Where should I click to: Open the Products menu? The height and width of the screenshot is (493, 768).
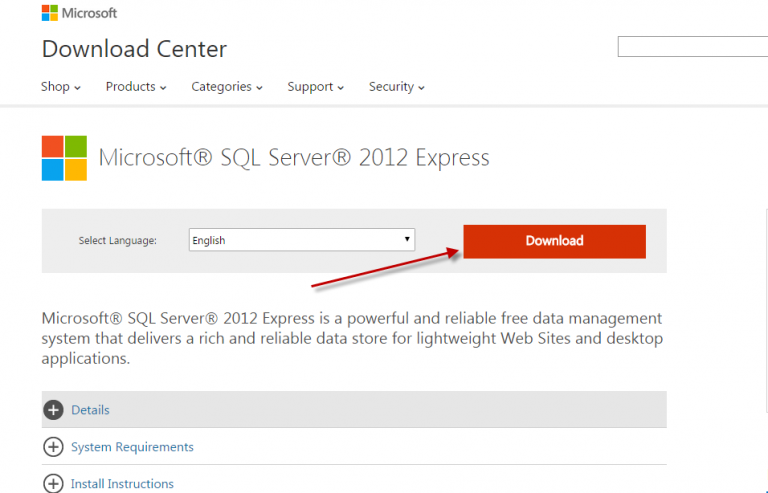point(136,87)
